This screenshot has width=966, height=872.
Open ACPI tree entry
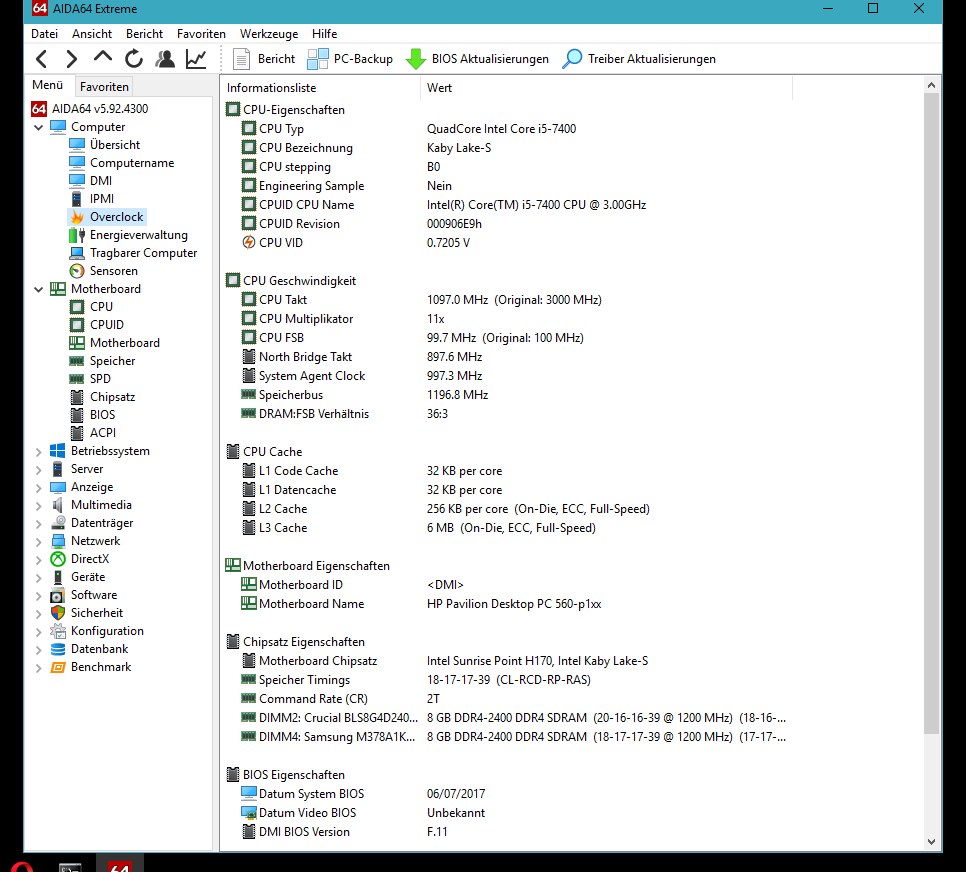tap(92, 433)
